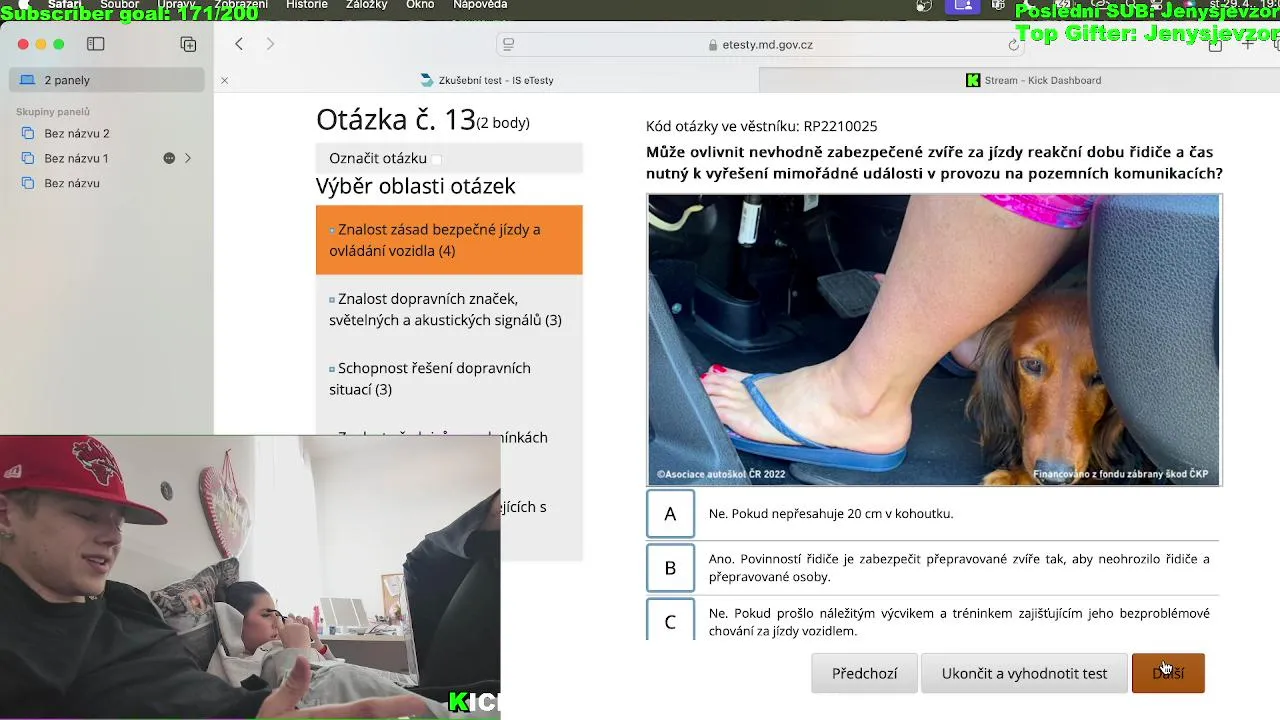Check the Označit otázku checkbox

coord(437,159)
